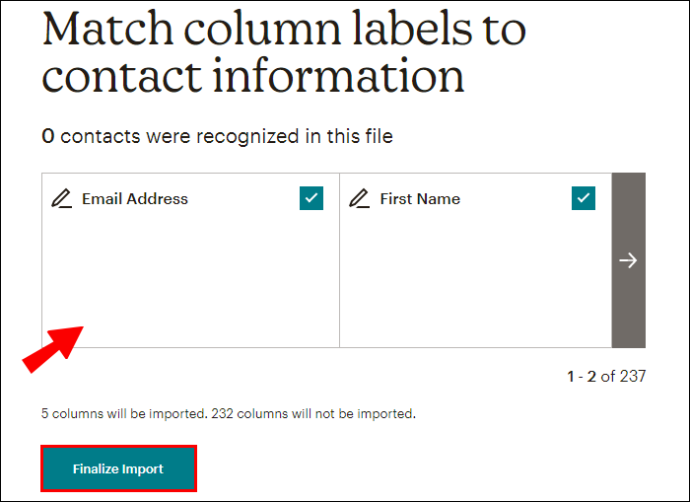Uncheck the Email Address column checkbox

tap(312, 198)
